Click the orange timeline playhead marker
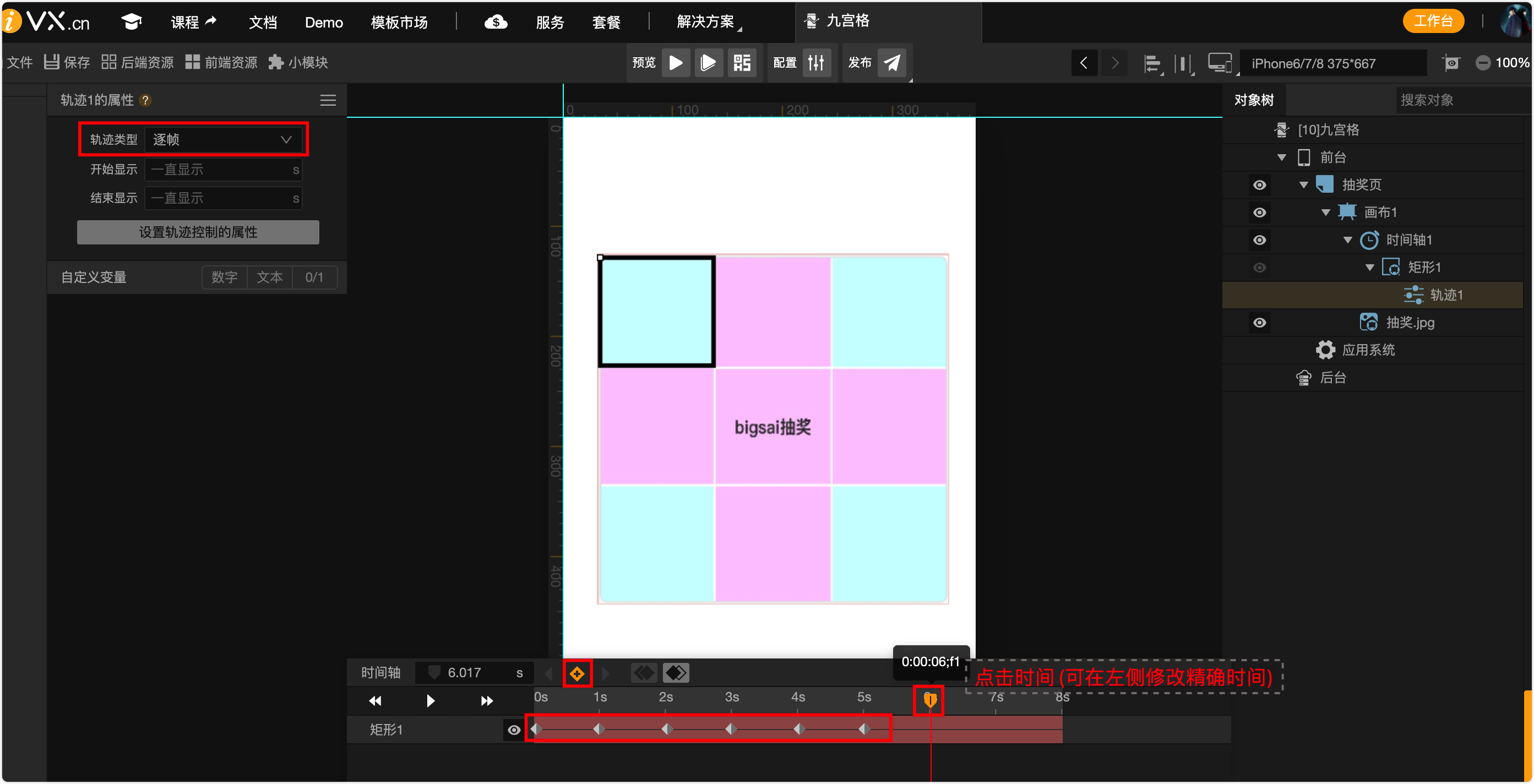Image resolution: width=1534 pixels, height=784 pixels. coord(929,699)
